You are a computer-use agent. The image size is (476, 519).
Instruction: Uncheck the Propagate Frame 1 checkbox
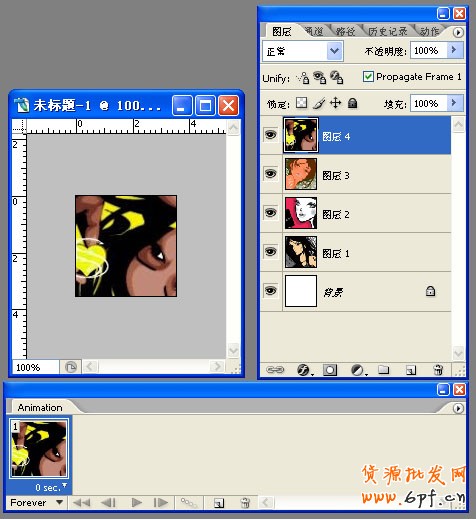pyautogui.click(x=368, y=77)
